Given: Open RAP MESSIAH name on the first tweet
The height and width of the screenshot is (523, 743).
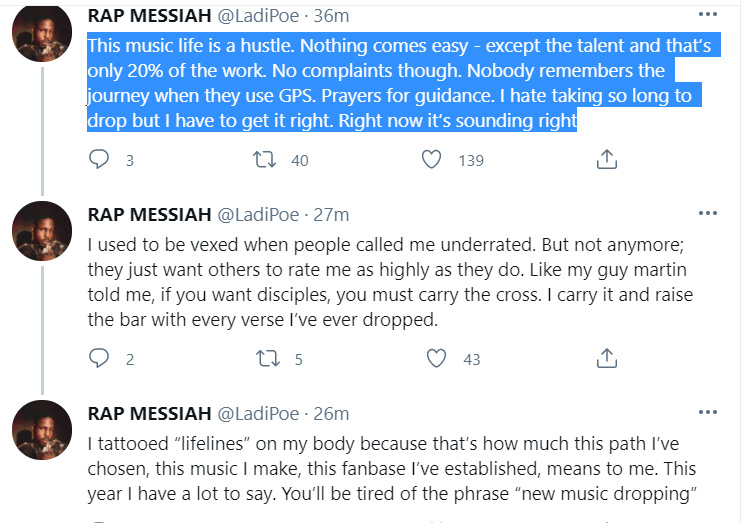Looking at the screenshot, I should (149, 17).
